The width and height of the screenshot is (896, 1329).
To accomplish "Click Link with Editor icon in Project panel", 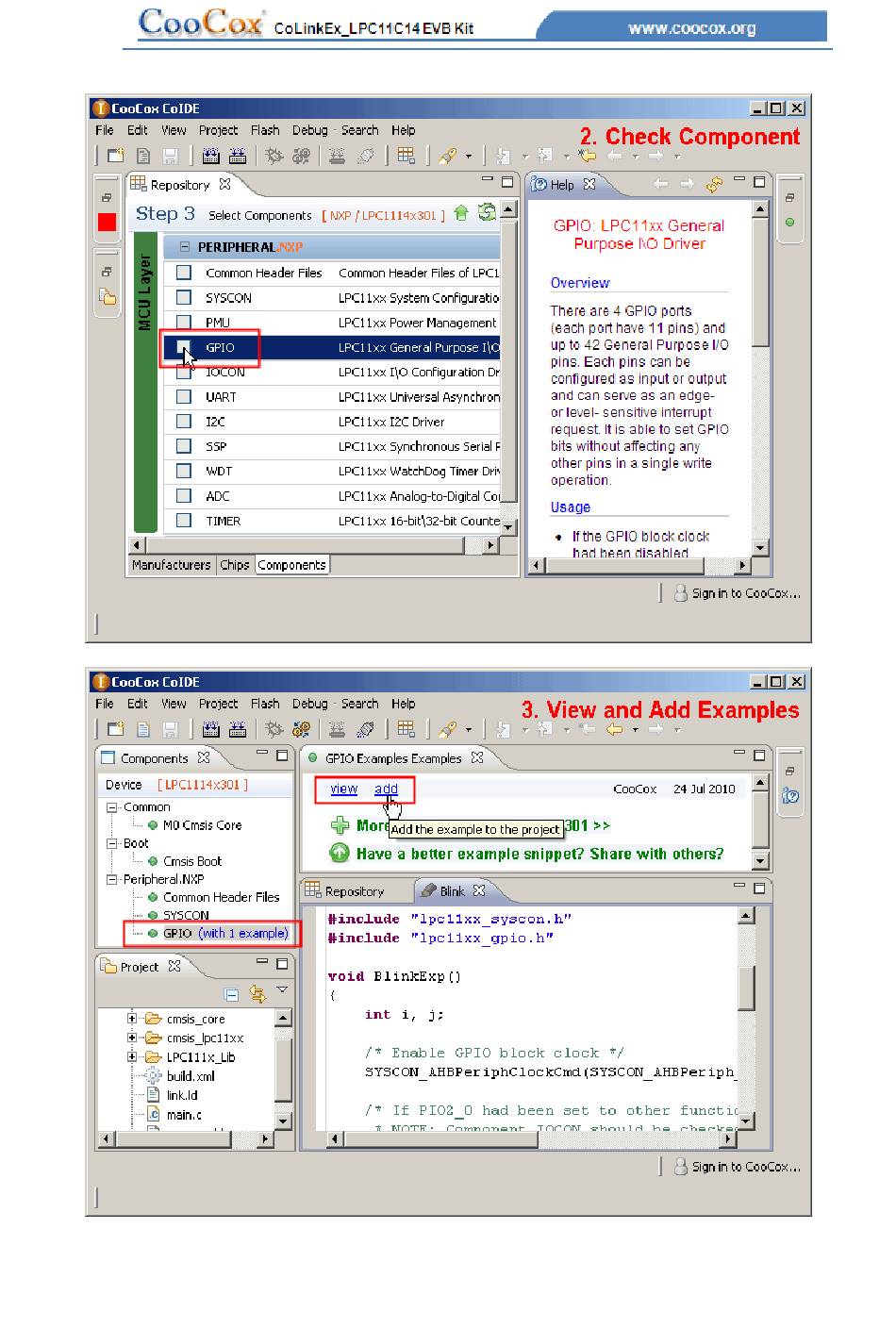I will tap(257, 994).
